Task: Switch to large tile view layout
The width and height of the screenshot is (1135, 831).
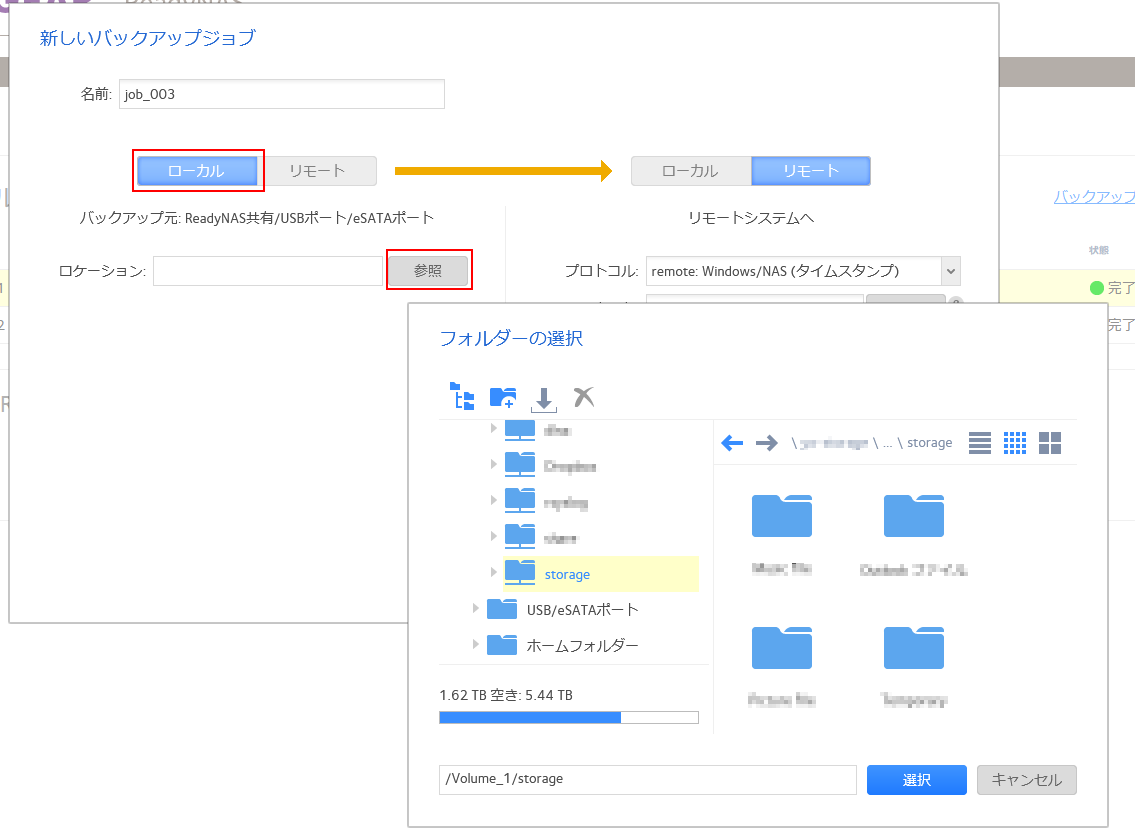Action: (1050, 443)
